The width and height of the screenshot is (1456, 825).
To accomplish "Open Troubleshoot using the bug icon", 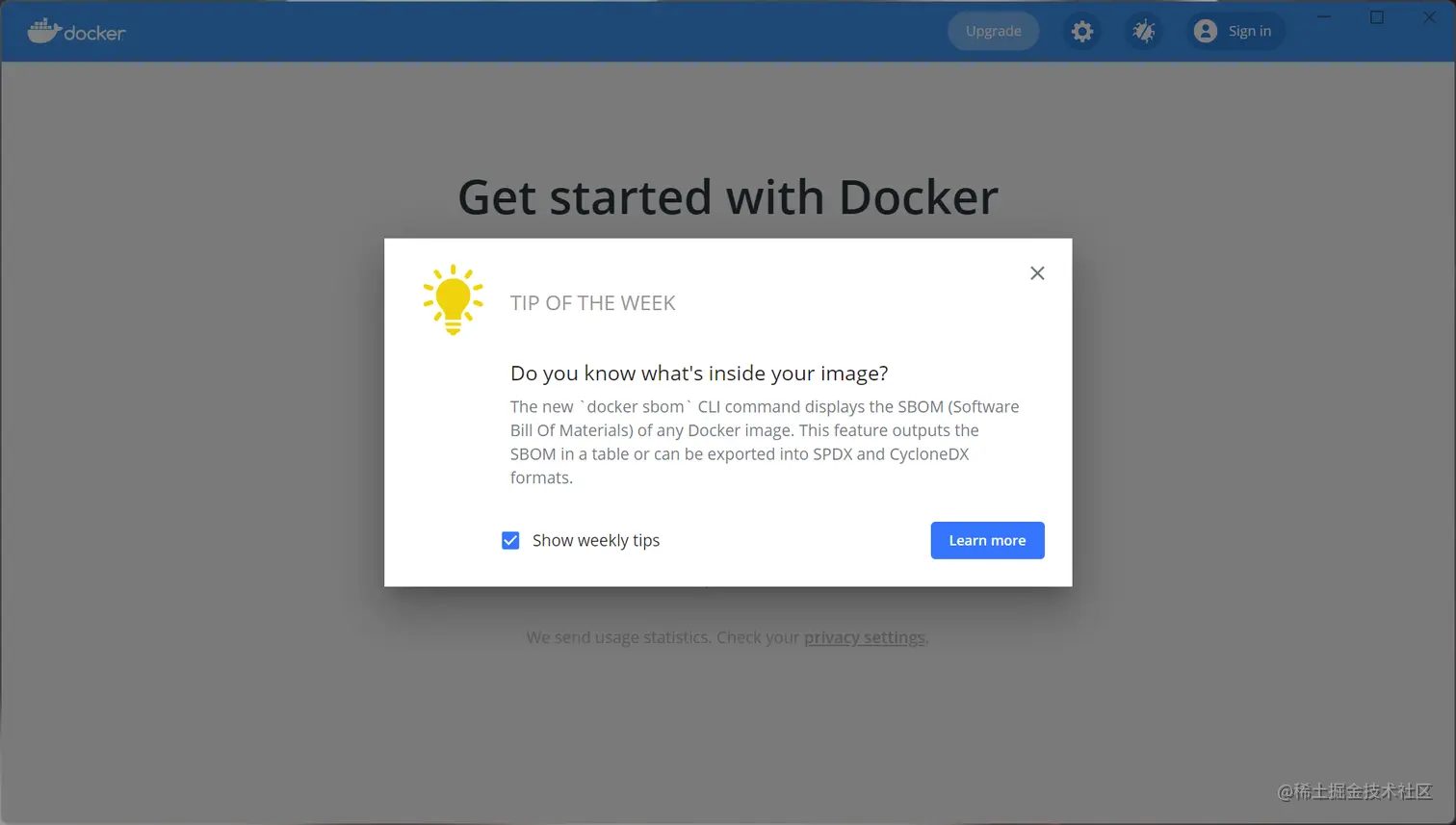I will (1143, 32).
